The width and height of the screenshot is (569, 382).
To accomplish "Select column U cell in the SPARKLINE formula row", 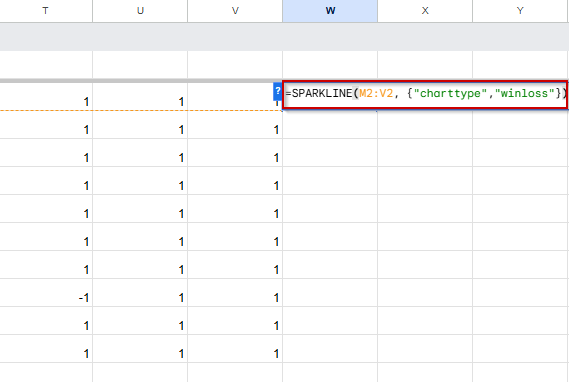I will tap(140, 96).
